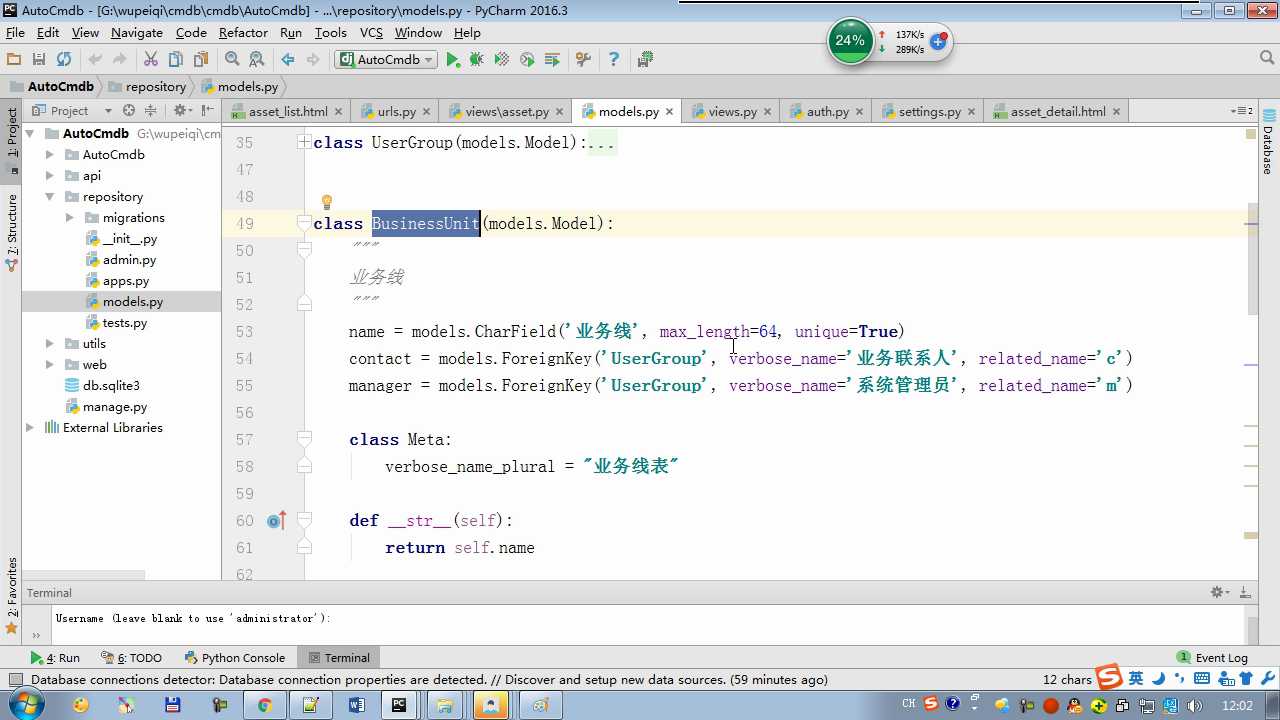Click the Undo arrow icon
This screenshot has height=720, width=1280.
(x=95, y=60)
